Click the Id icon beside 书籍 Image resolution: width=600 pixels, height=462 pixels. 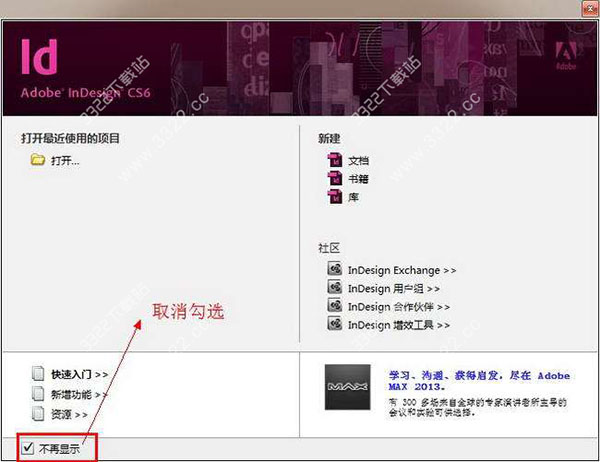[x=335, y=178]
